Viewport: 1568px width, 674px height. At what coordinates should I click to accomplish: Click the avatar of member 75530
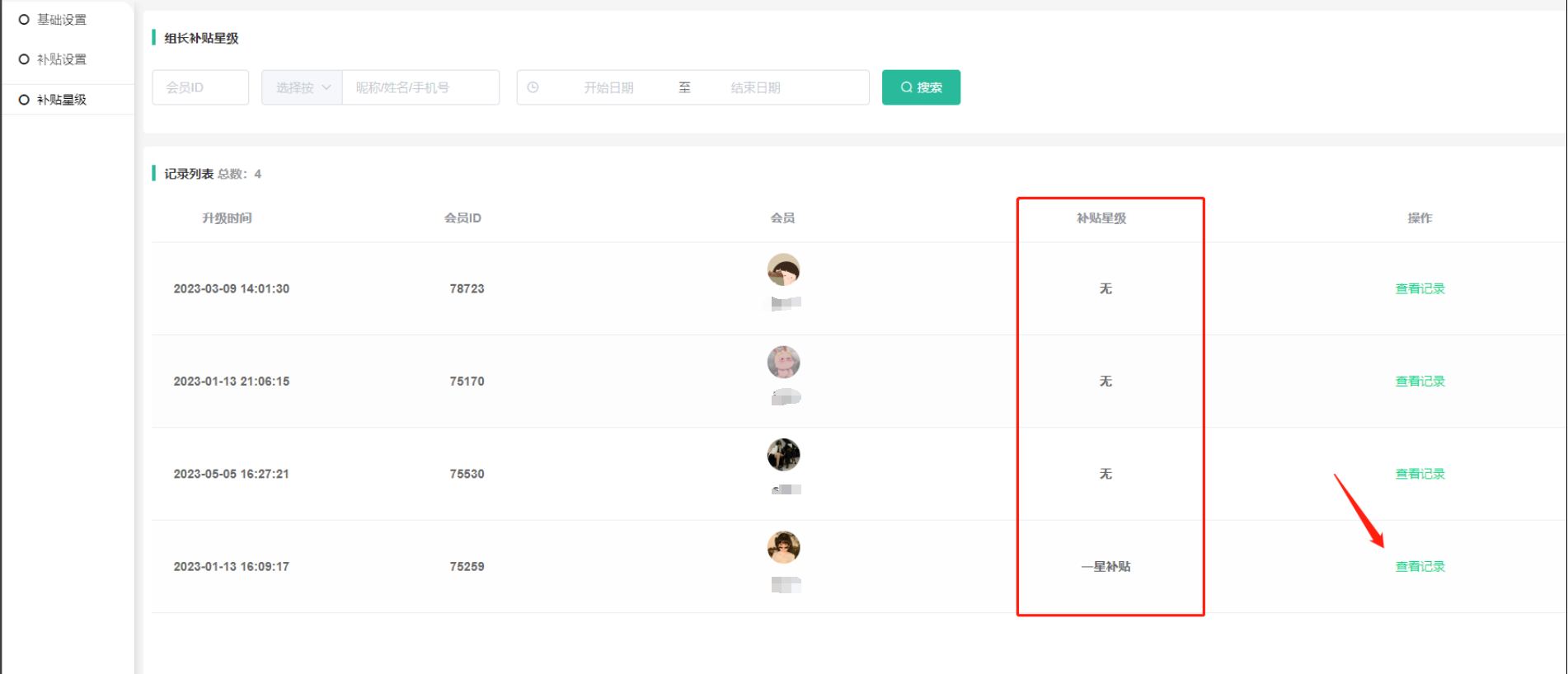coord(783,455)
